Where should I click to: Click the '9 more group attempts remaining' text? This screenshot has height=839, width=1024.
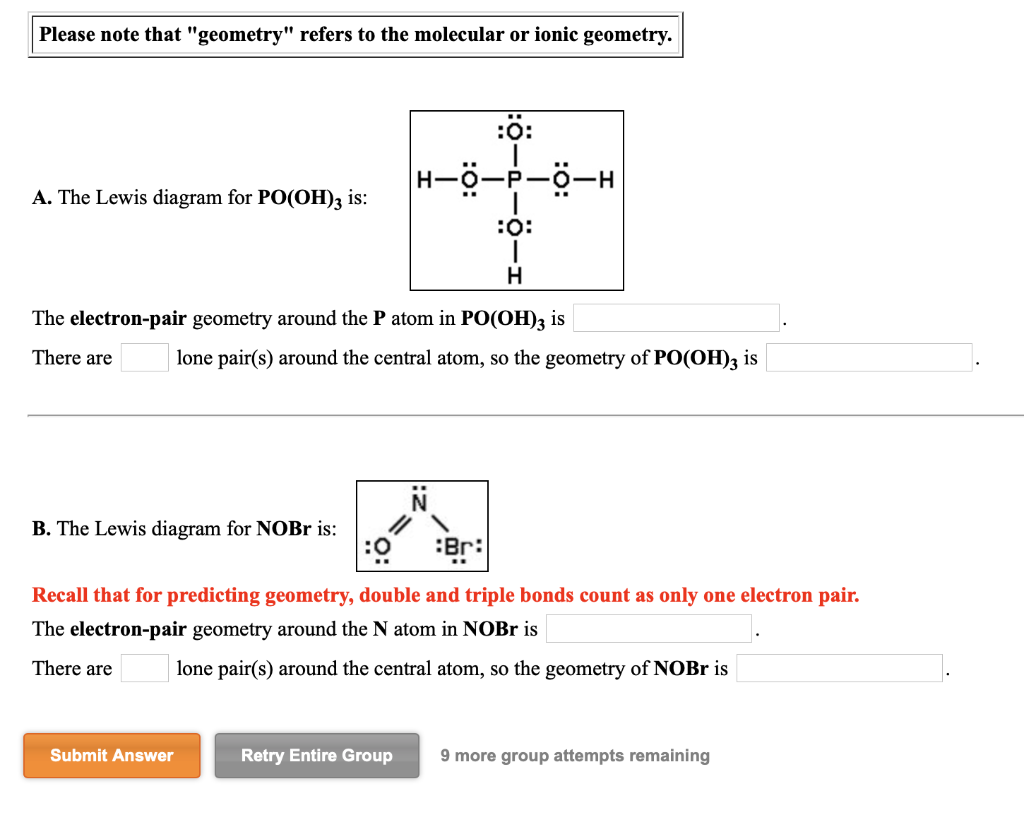click(x=575, y=756)
